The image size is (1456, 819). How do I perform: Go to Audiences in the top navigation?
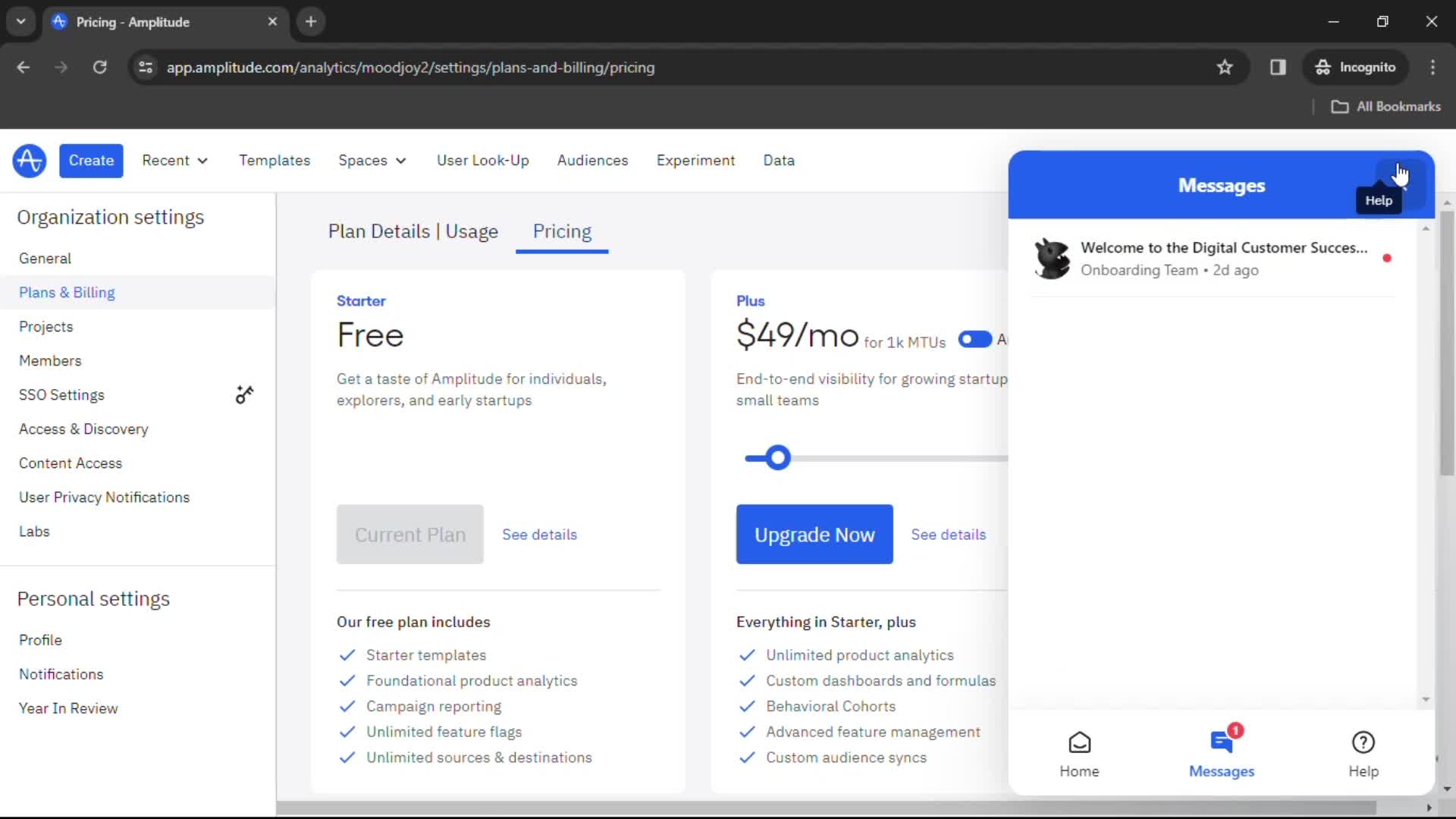(592, 161)
